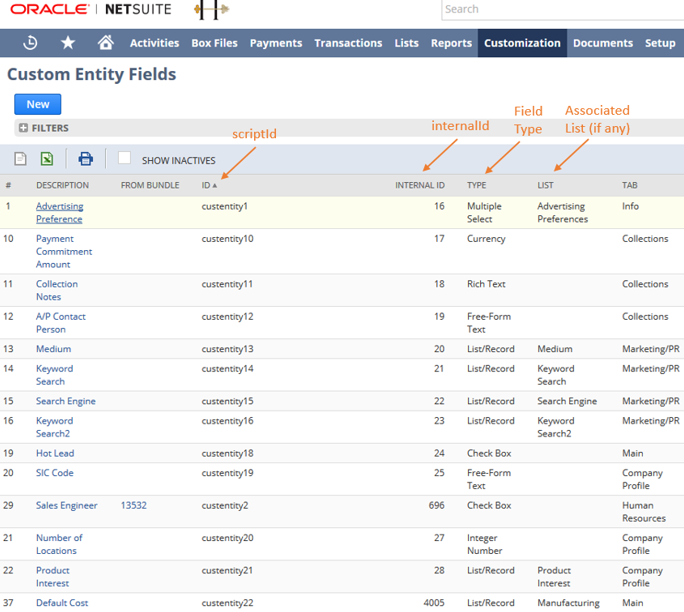This screenshot has width=684, height=612.
Task: Open the Payment Commitment Amount field
Action: click(x=64, y=251)
